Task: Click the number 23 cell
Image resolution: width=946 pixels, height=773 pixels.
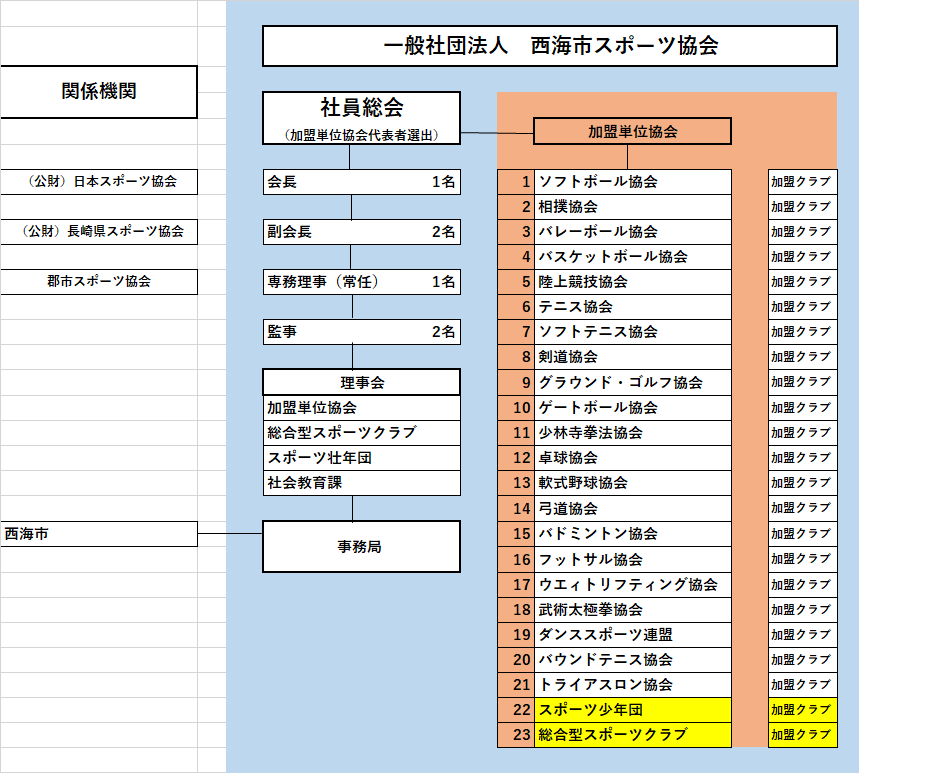Action: click(516, 735)
